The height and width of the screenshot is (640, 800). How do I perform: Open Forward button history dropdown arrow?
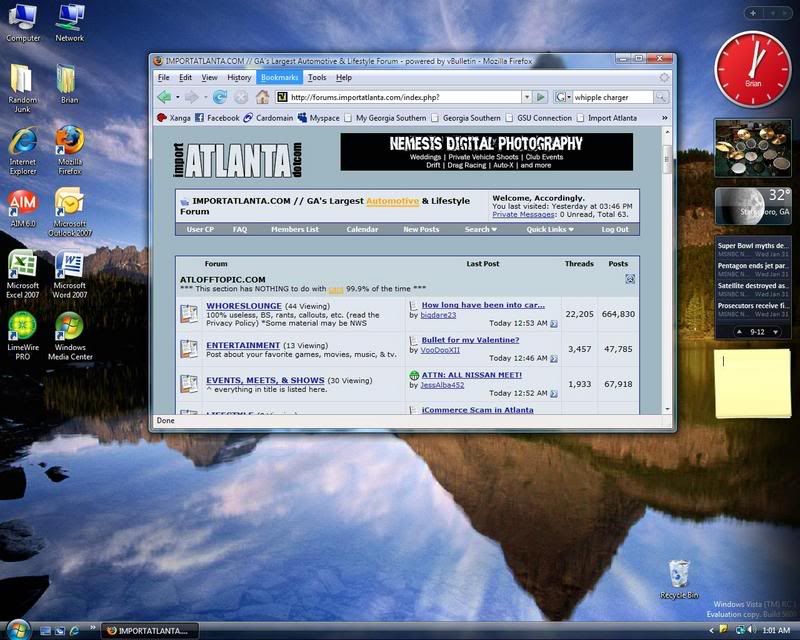[205, 97]
